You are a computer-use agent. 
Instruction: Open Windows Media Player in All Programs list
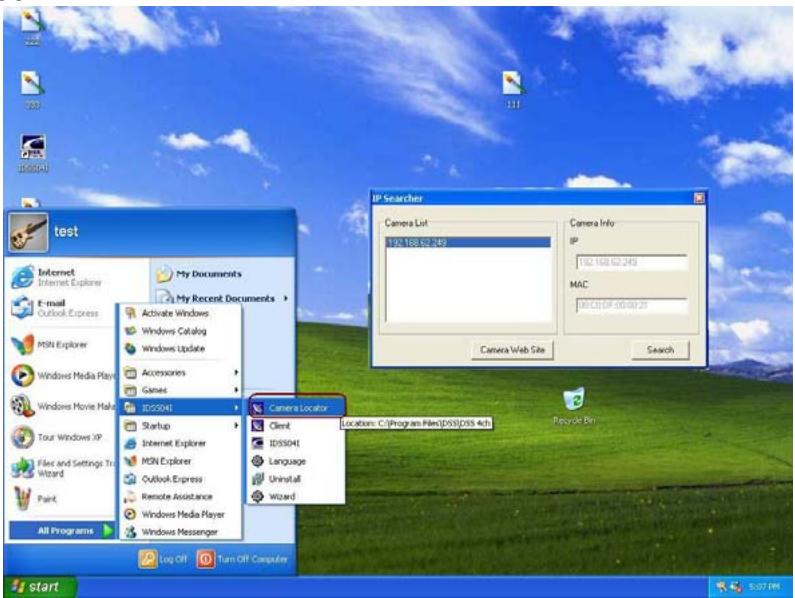[180, 514]
